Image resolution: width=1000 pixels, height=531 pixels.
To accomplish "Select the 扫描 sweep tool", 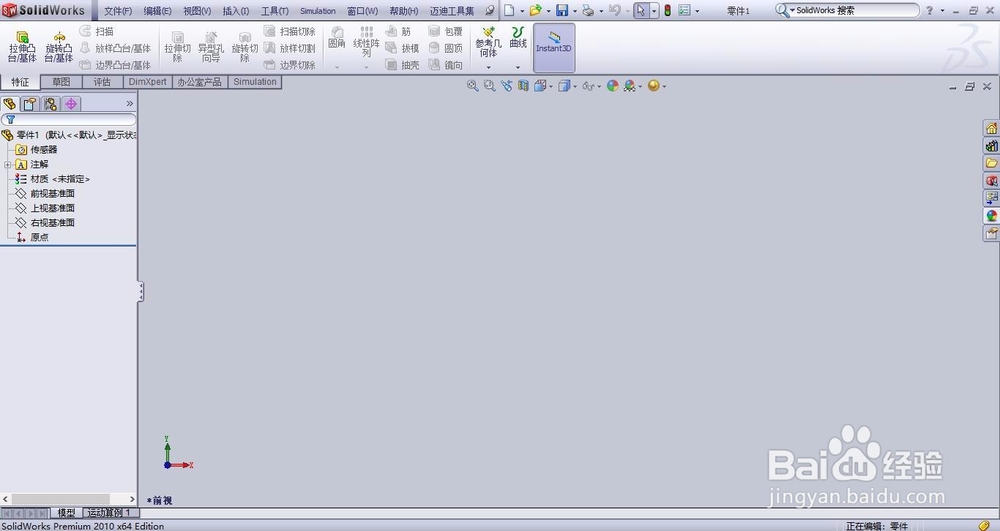I will (96, 31).
